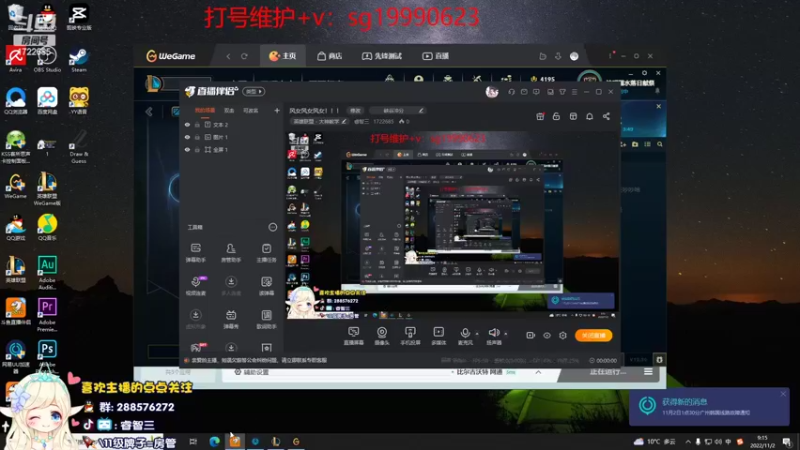Open 多人连麦 download tool

click(x=231, y=286)
